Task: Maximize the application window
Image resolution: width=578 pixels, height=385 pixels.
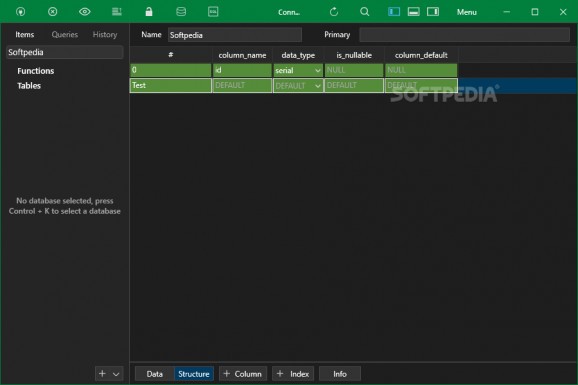Action: (x=535, y=12)
